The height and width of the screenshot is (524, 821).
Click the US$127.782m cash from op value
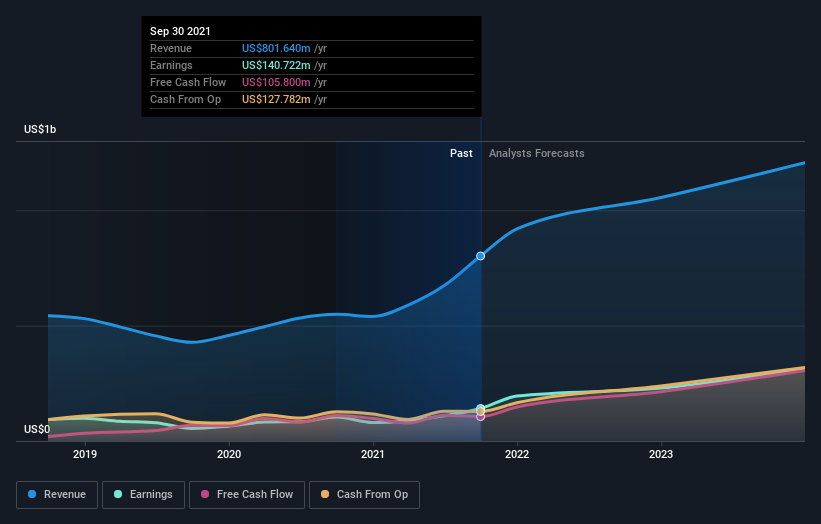(276, 99)
